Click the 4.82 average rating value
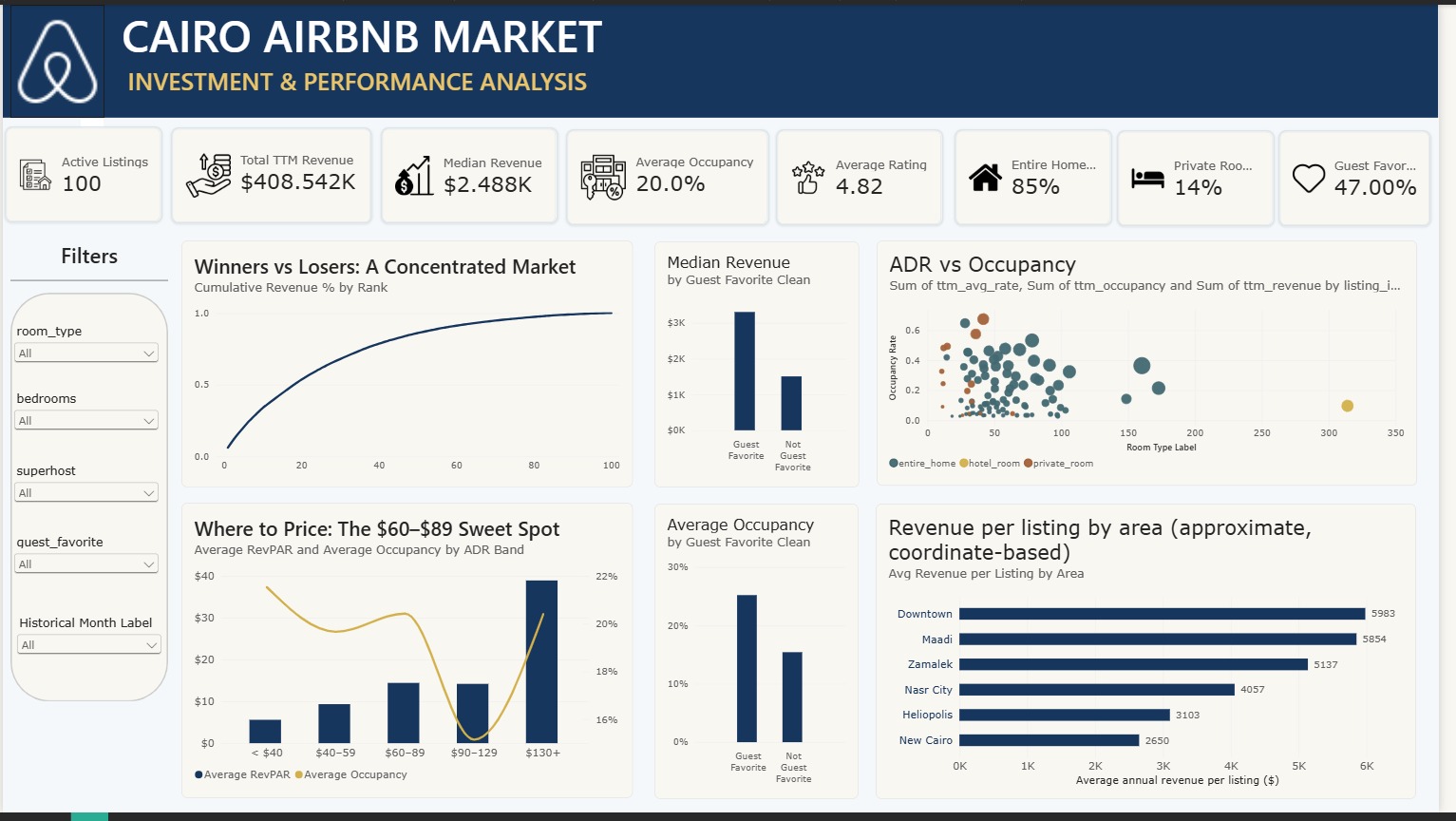This screenshot has height=821, width=1456. [860, 186]
